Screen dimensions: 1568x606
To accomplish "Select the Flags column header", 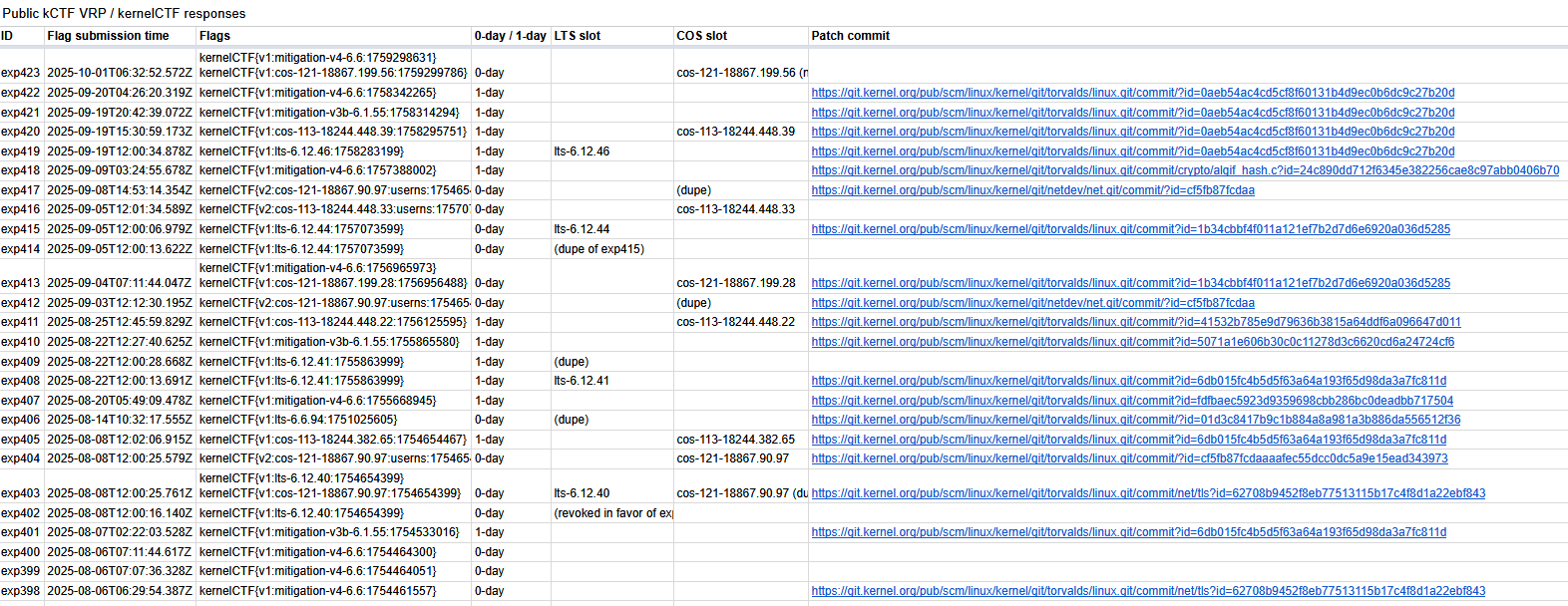I will (214, 36).
